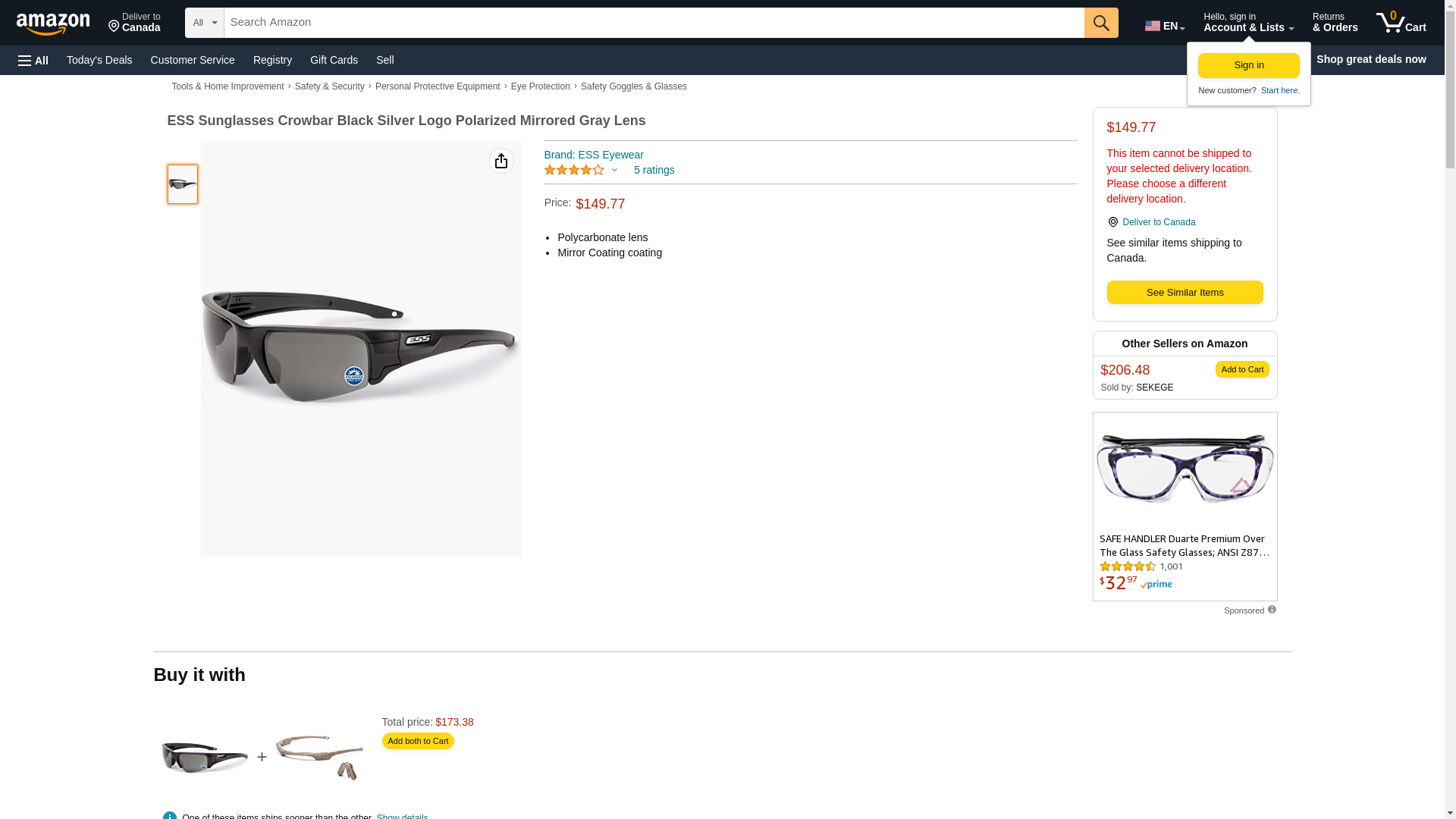Open the 5 ratings link

[654, 170]
